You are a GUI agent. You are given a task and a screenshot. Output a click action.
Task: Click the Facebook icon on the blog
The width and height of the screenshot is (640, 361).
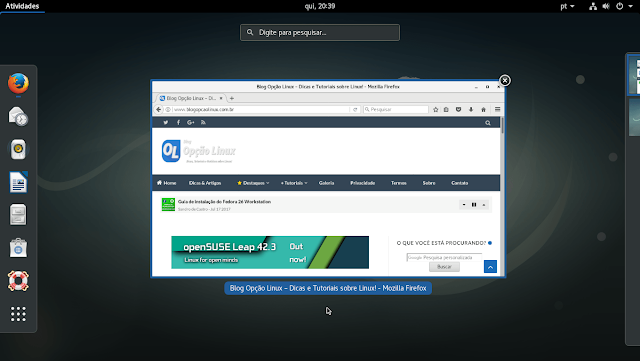(178, 123)
